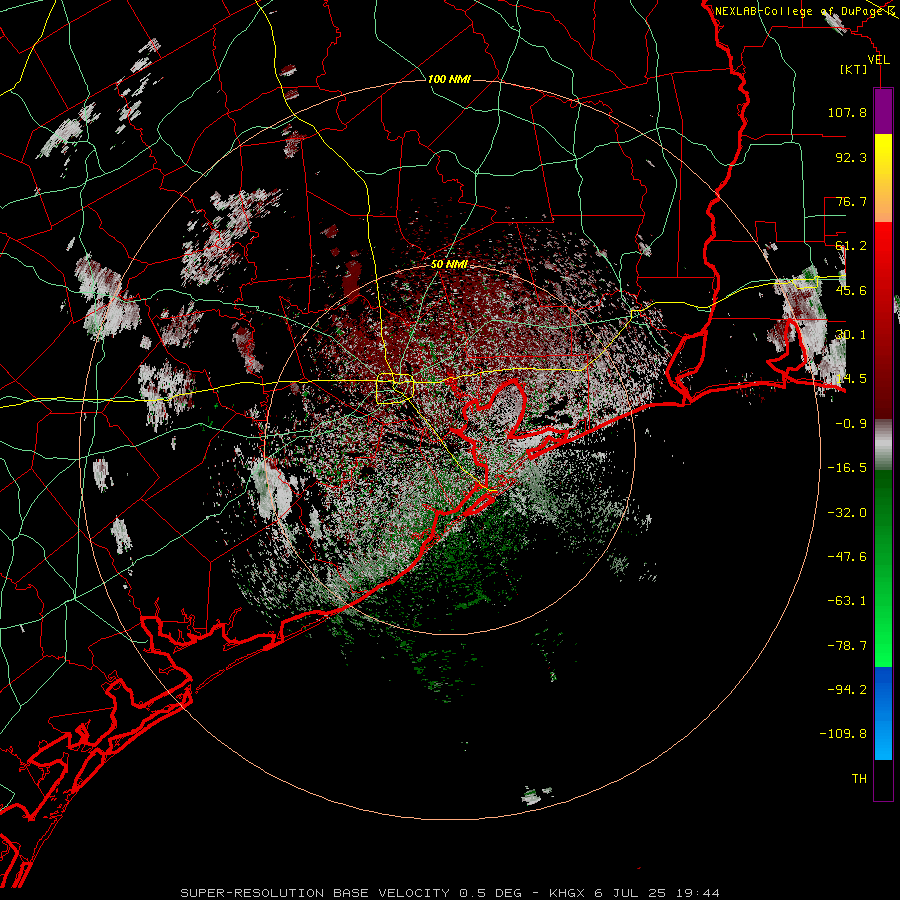The height and width of the screenshot is (900, 900).
Task: Select the 92.3 velocity scale value
Action: (851, 157)
